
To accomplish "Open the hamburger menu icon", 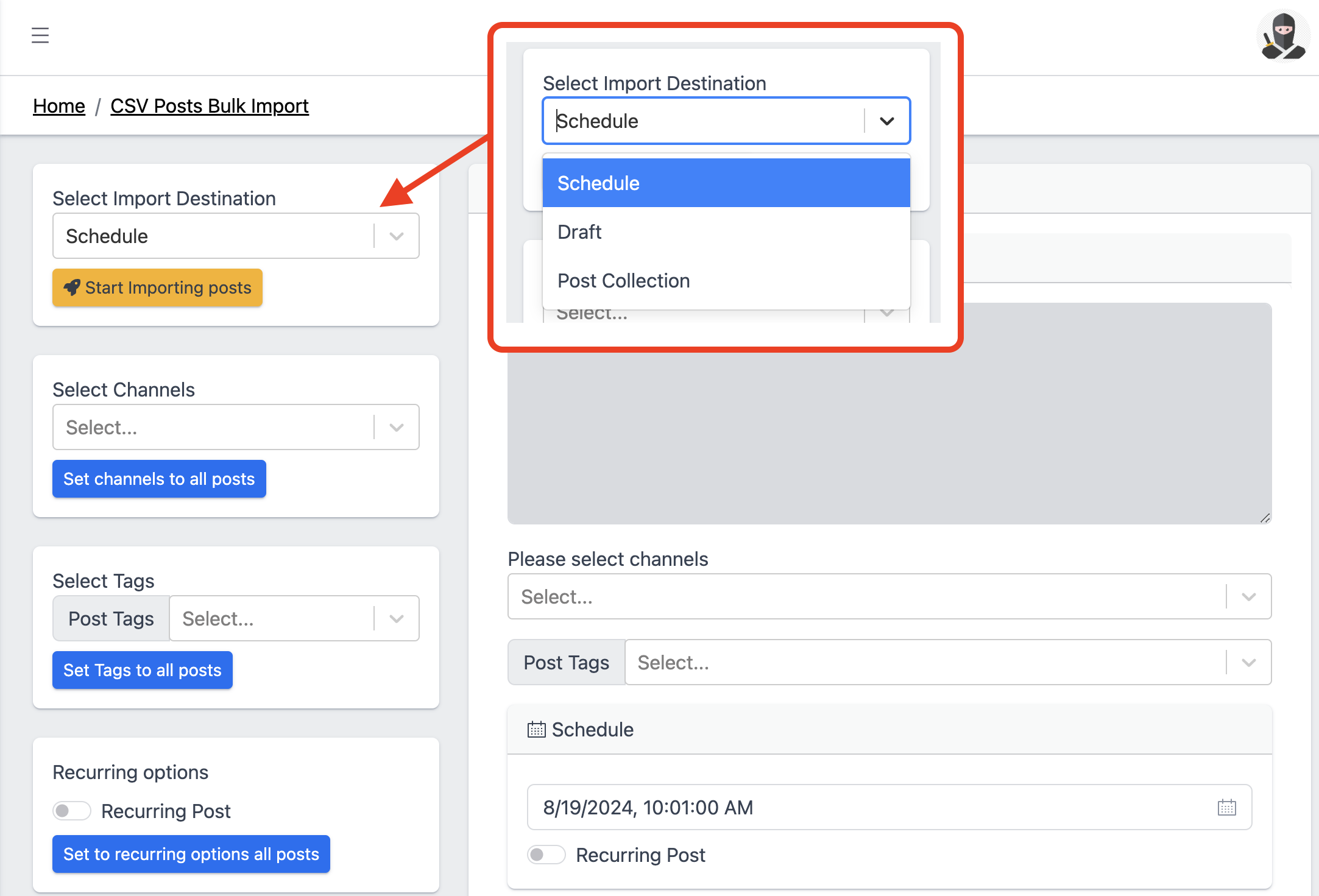I will 40,35.
